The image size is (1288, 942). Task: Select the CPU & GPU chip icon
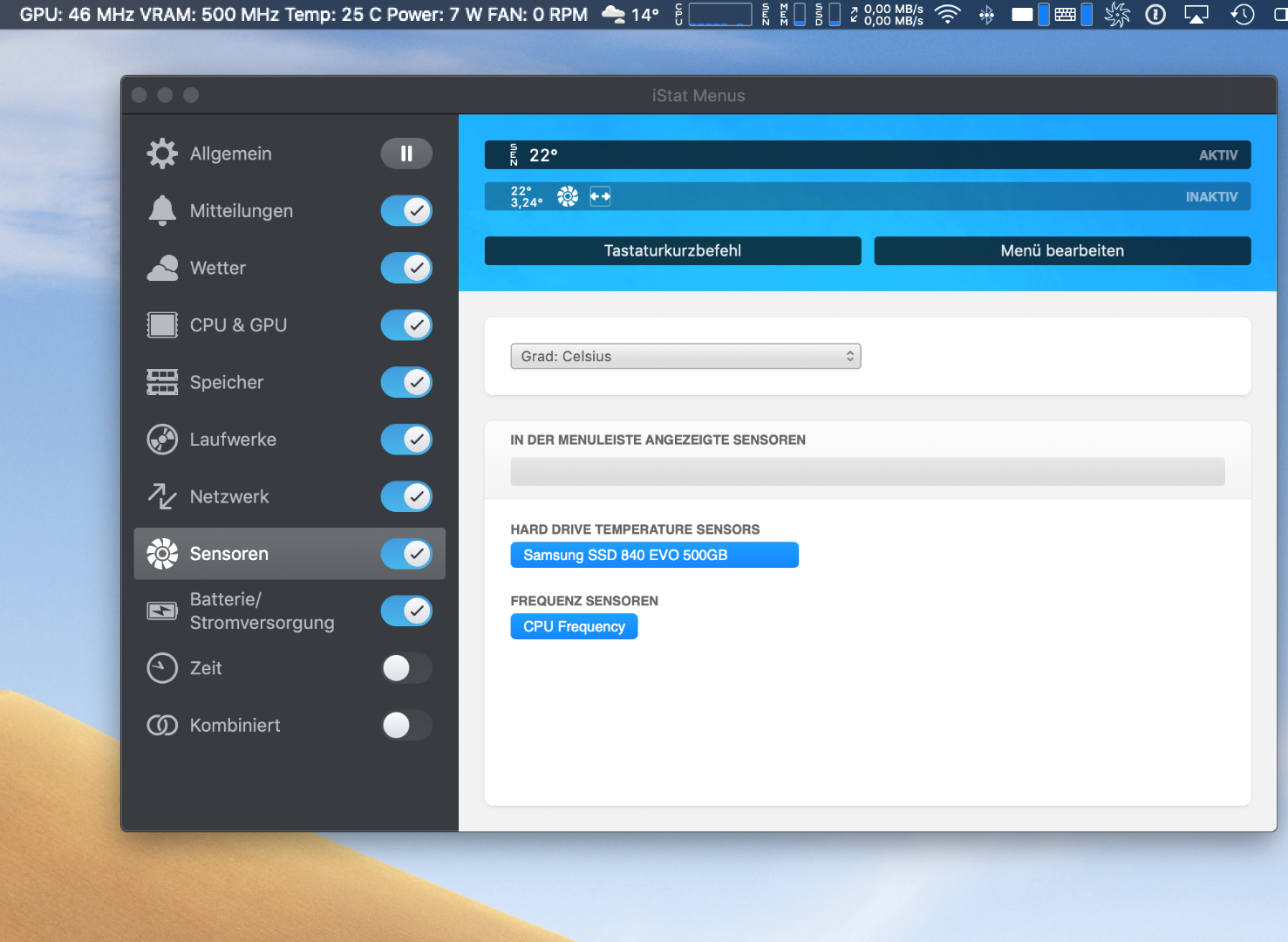[x=162, y=325]
